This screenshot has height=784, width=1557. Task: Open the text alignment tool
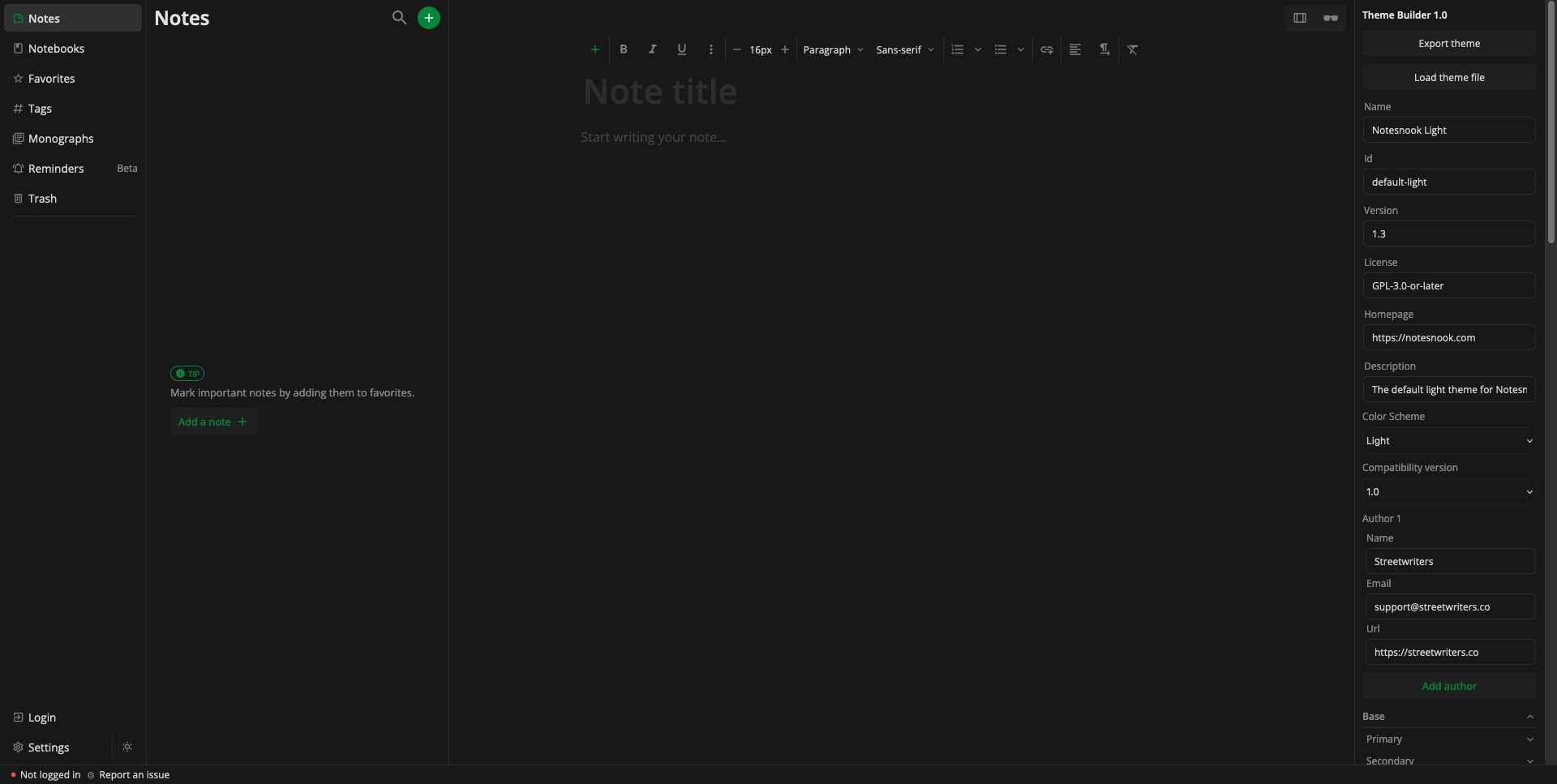point(1075,49)
